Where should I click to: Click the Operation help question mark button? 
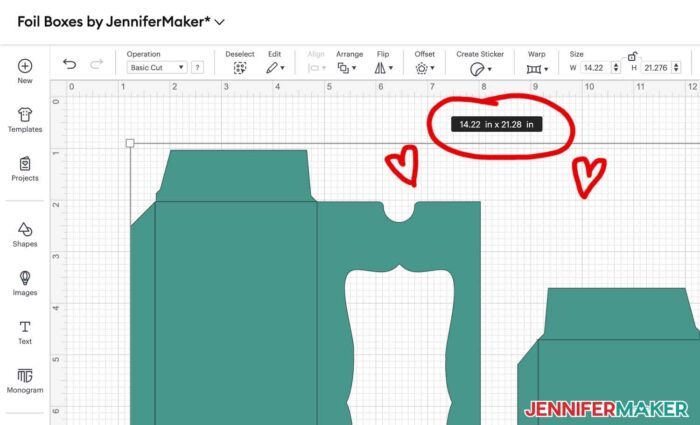(197, 67)
